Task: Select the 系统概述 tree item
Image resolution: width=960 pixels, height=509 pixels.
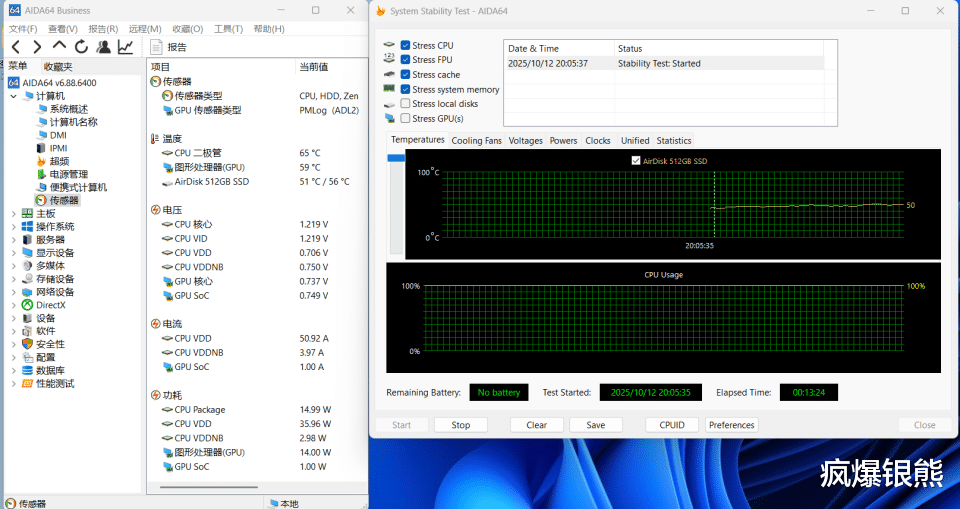Action: click(69, 109)
